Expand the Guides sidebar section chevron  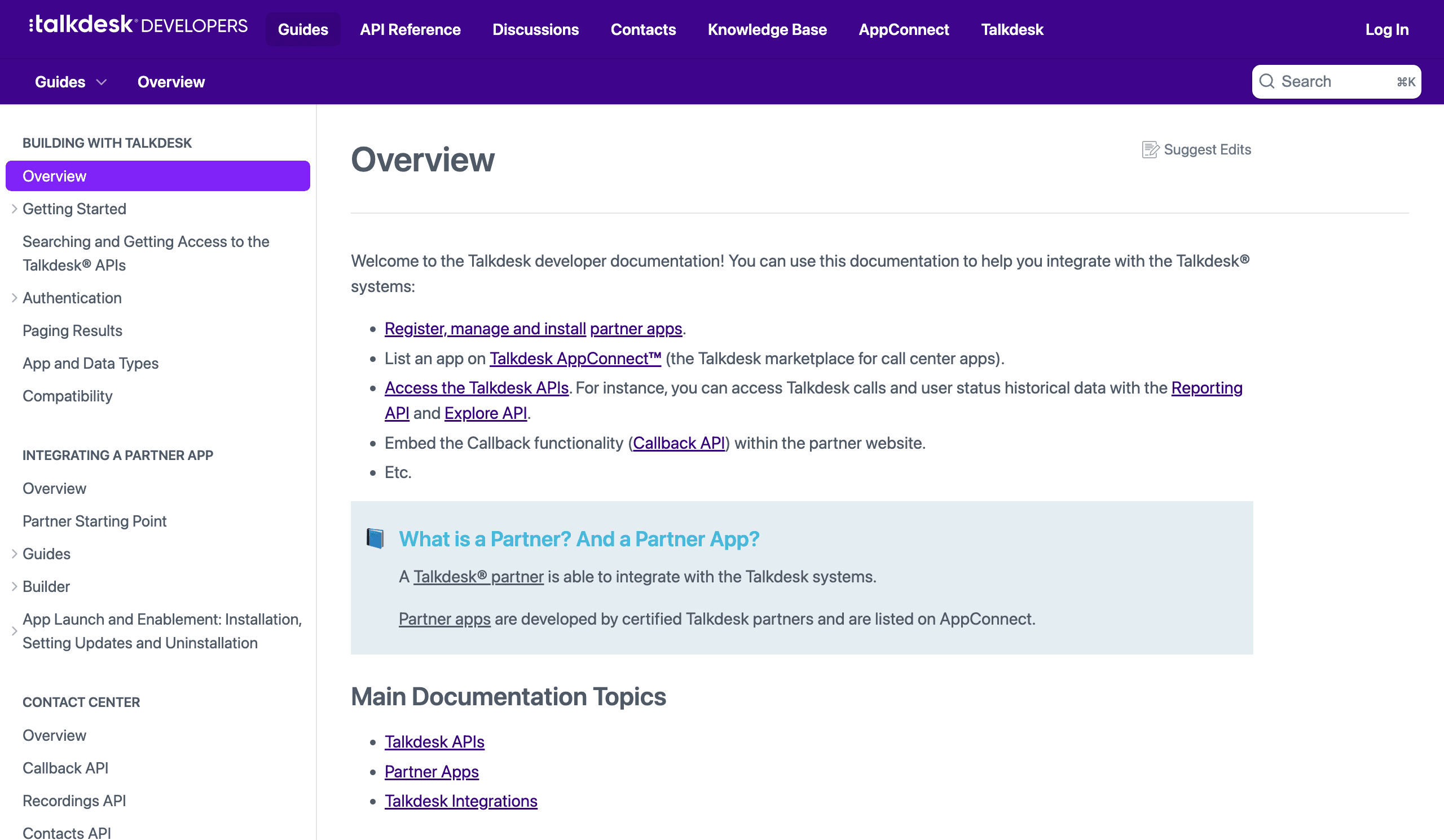pos(14,554)
